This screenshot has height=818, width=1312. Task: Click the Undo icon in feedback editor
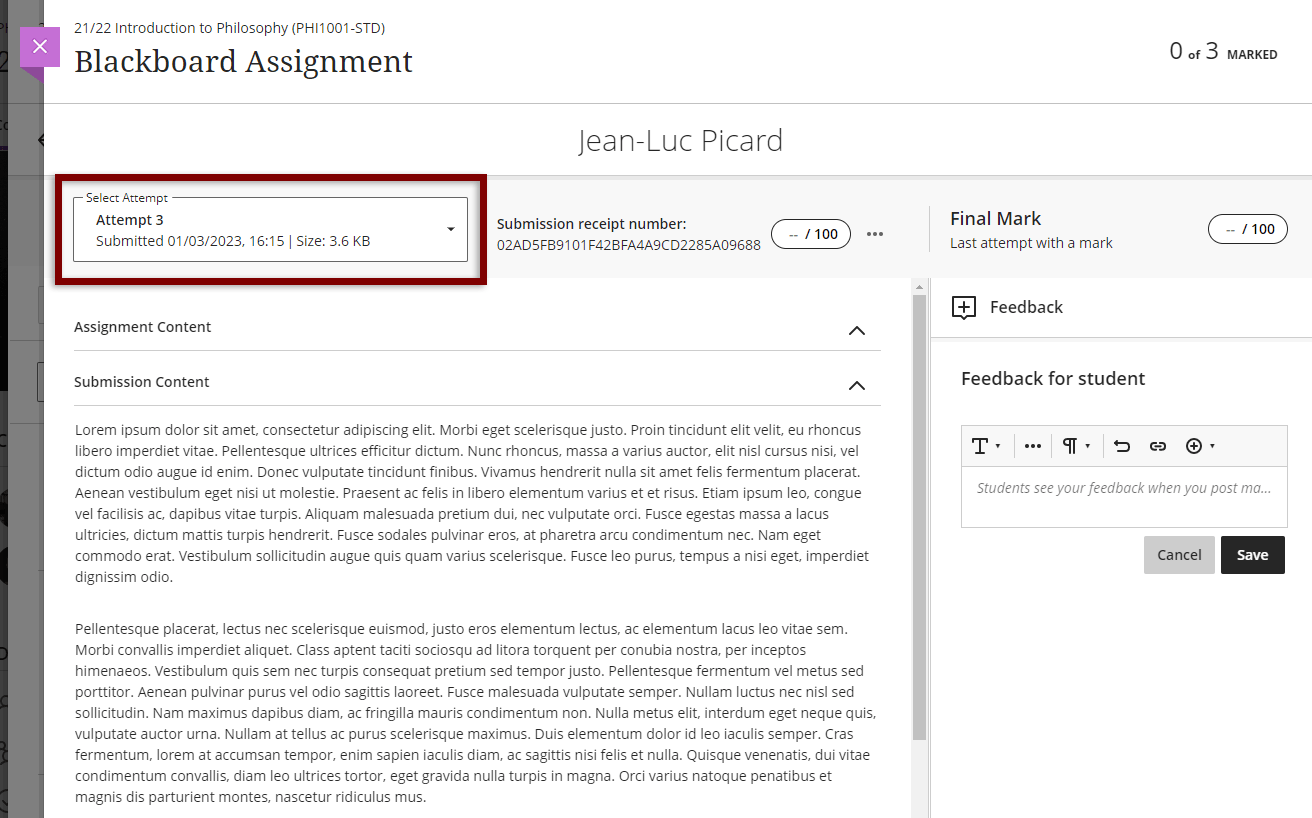[1121, 445]
